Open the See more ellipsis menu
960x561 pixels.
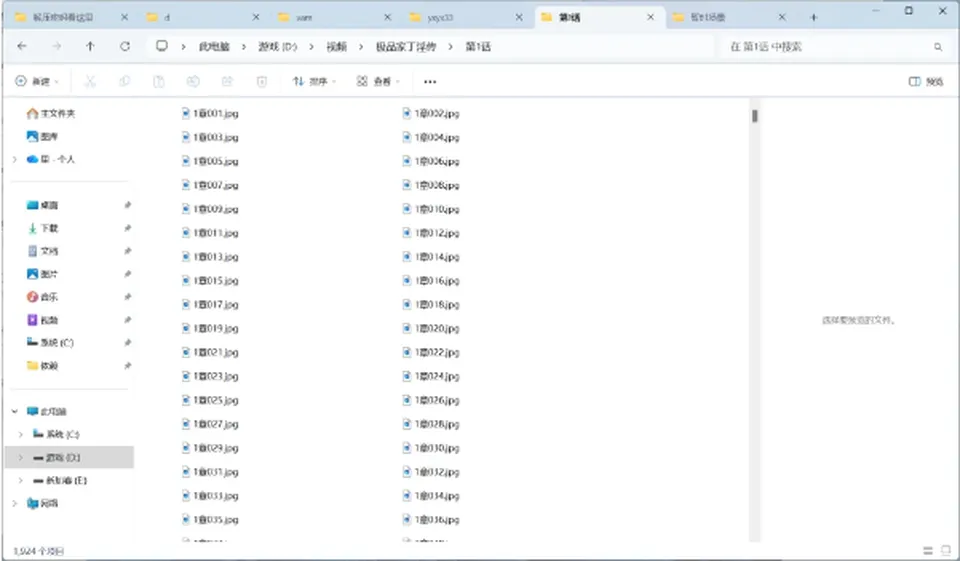pos(430,81)
